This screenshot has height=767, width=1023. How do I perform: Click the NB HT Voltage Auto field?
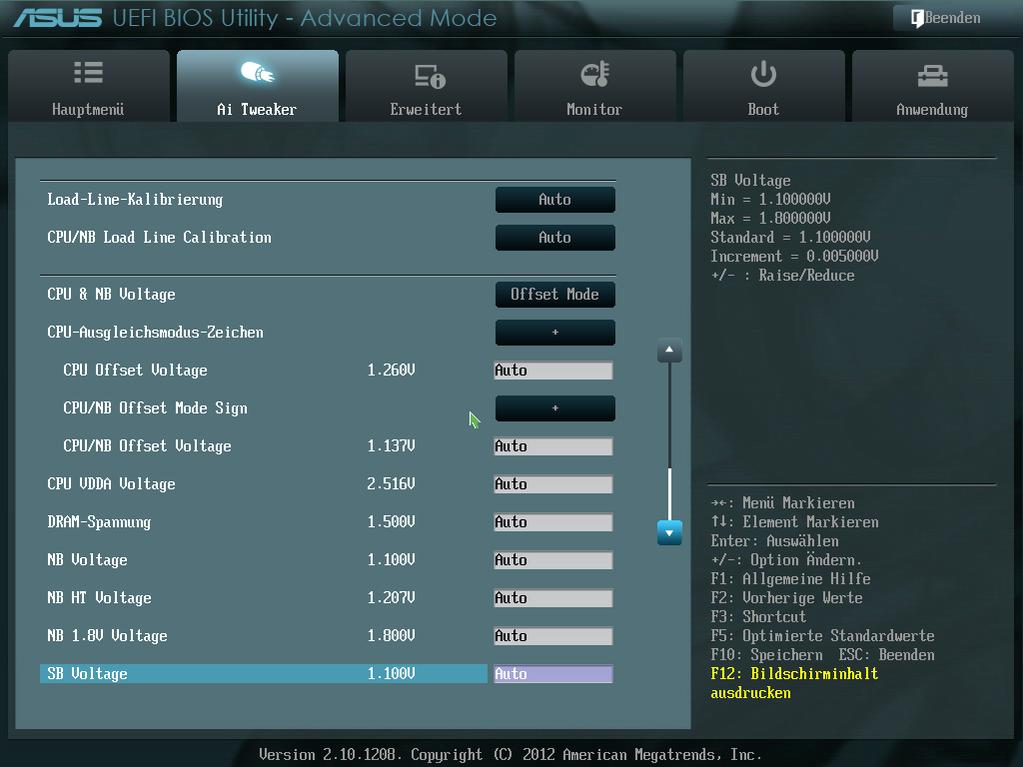pyautogui.click(x=553, y=597)
